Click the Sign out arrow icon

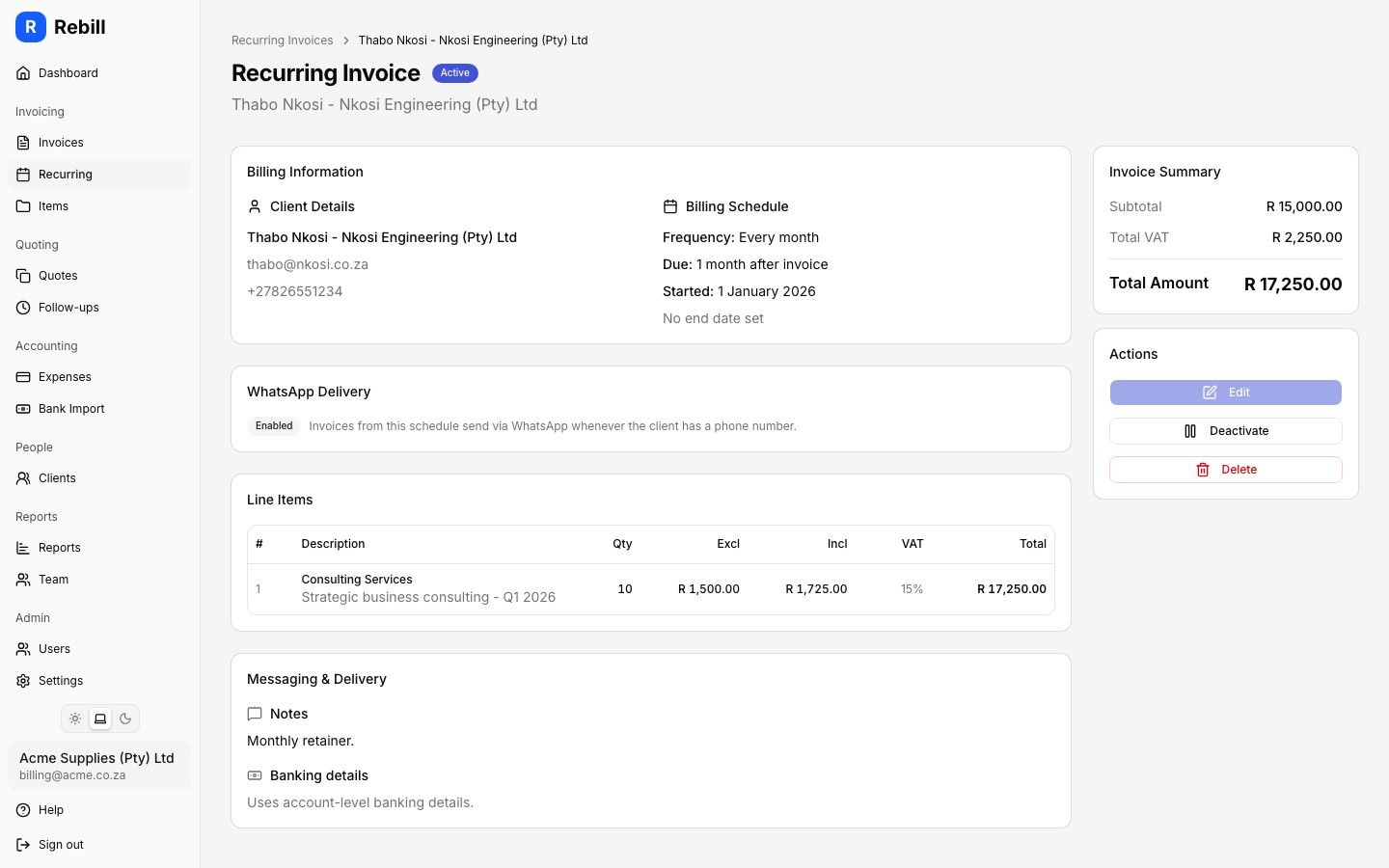click(23, 845)
